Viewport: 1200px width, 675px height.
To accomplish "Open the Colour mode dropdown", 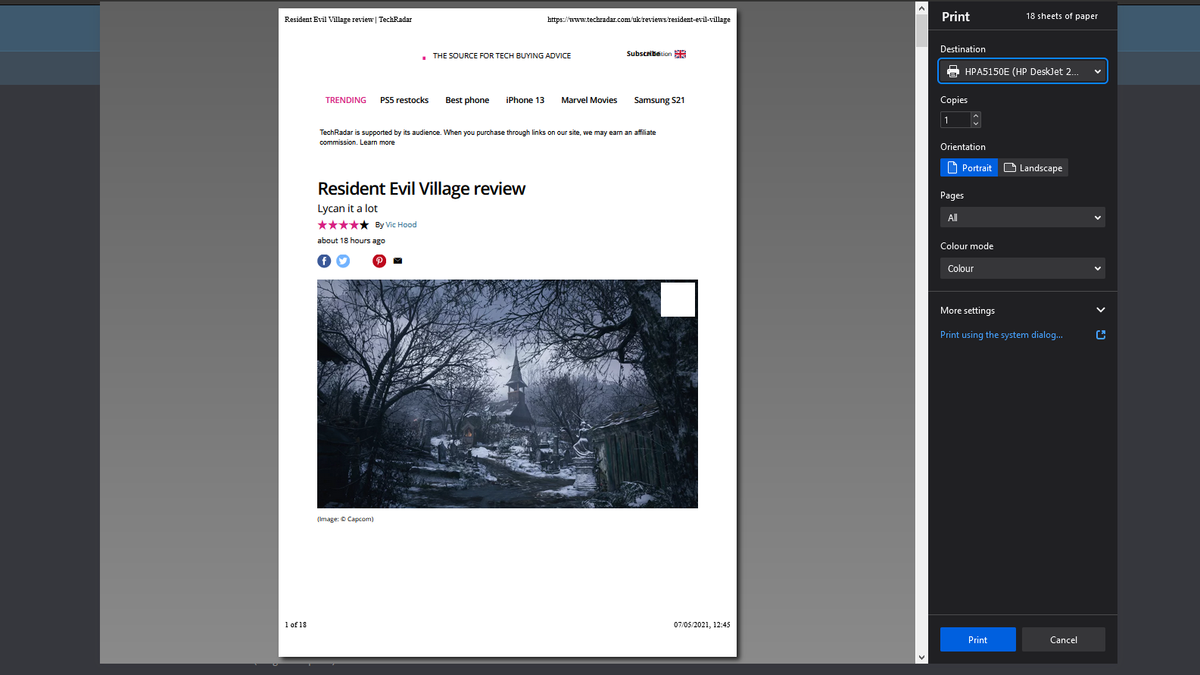I will (x=1022, y=268).
